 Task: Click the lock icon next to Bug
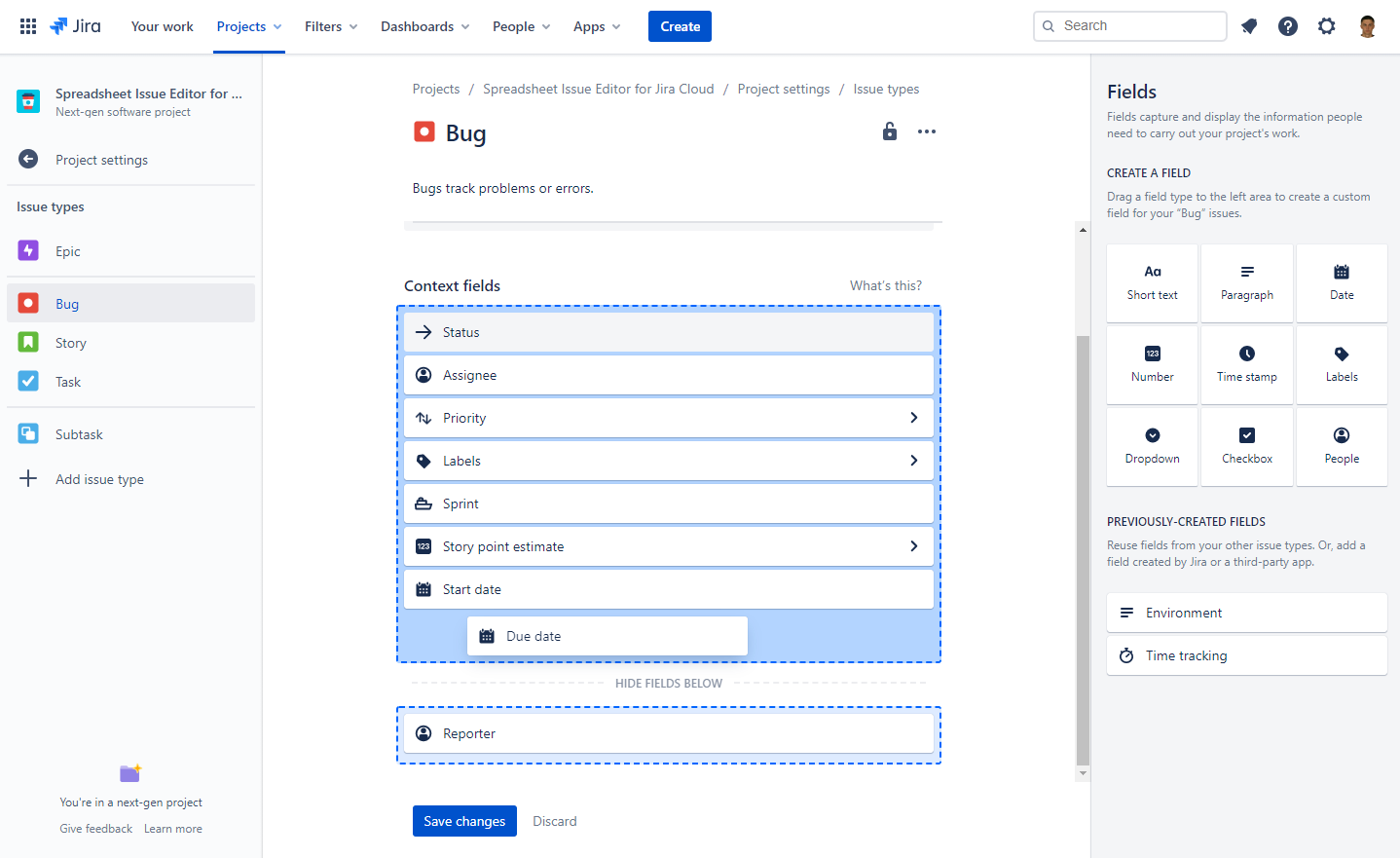890,131
